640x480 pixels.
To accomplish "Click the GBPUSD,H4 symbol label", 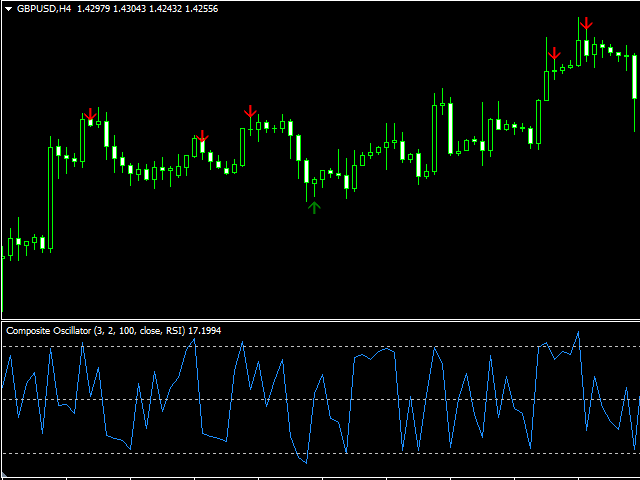I will (x=44, y=9).
